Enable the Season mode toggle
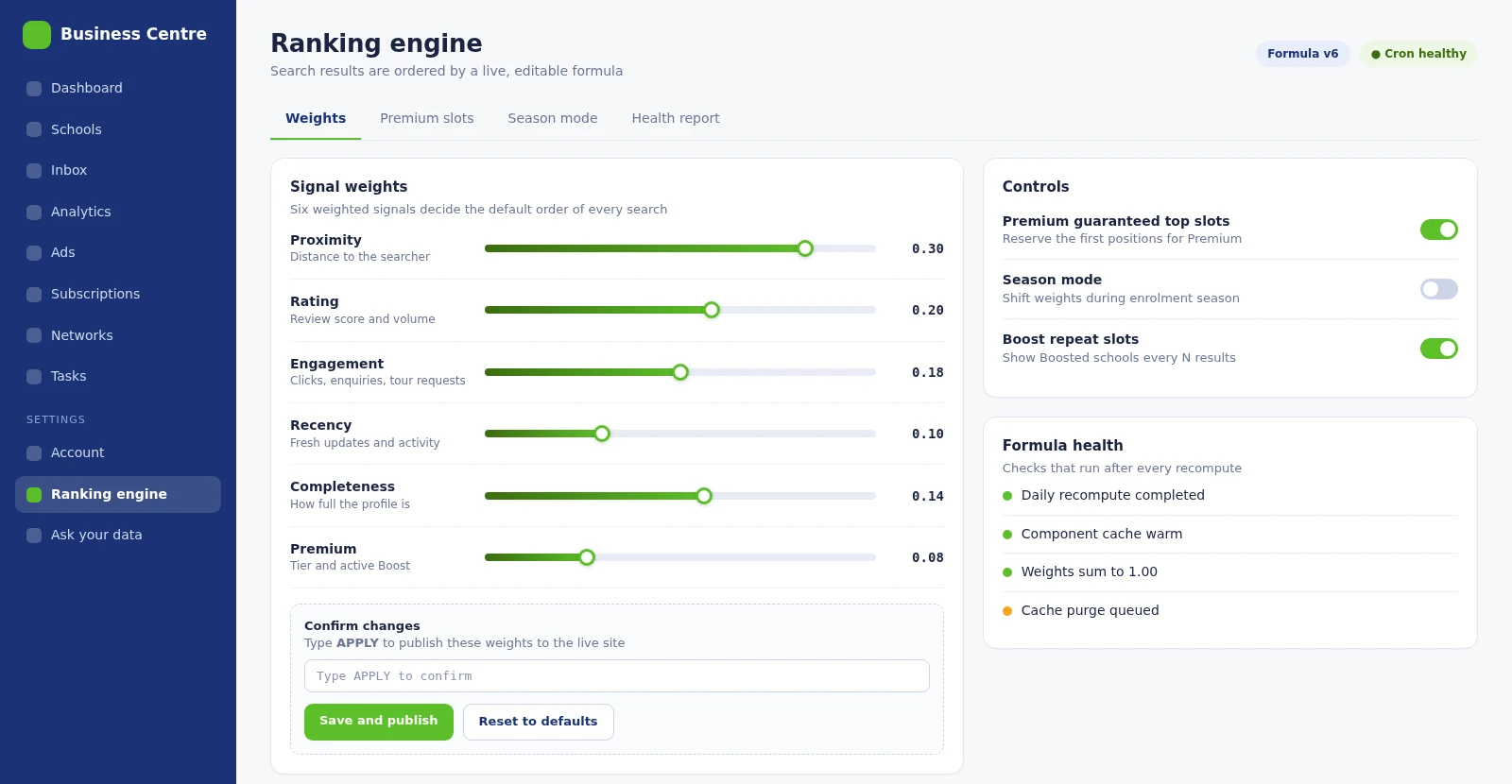Screen dimensions: 1512x784 pos(1438,289)
